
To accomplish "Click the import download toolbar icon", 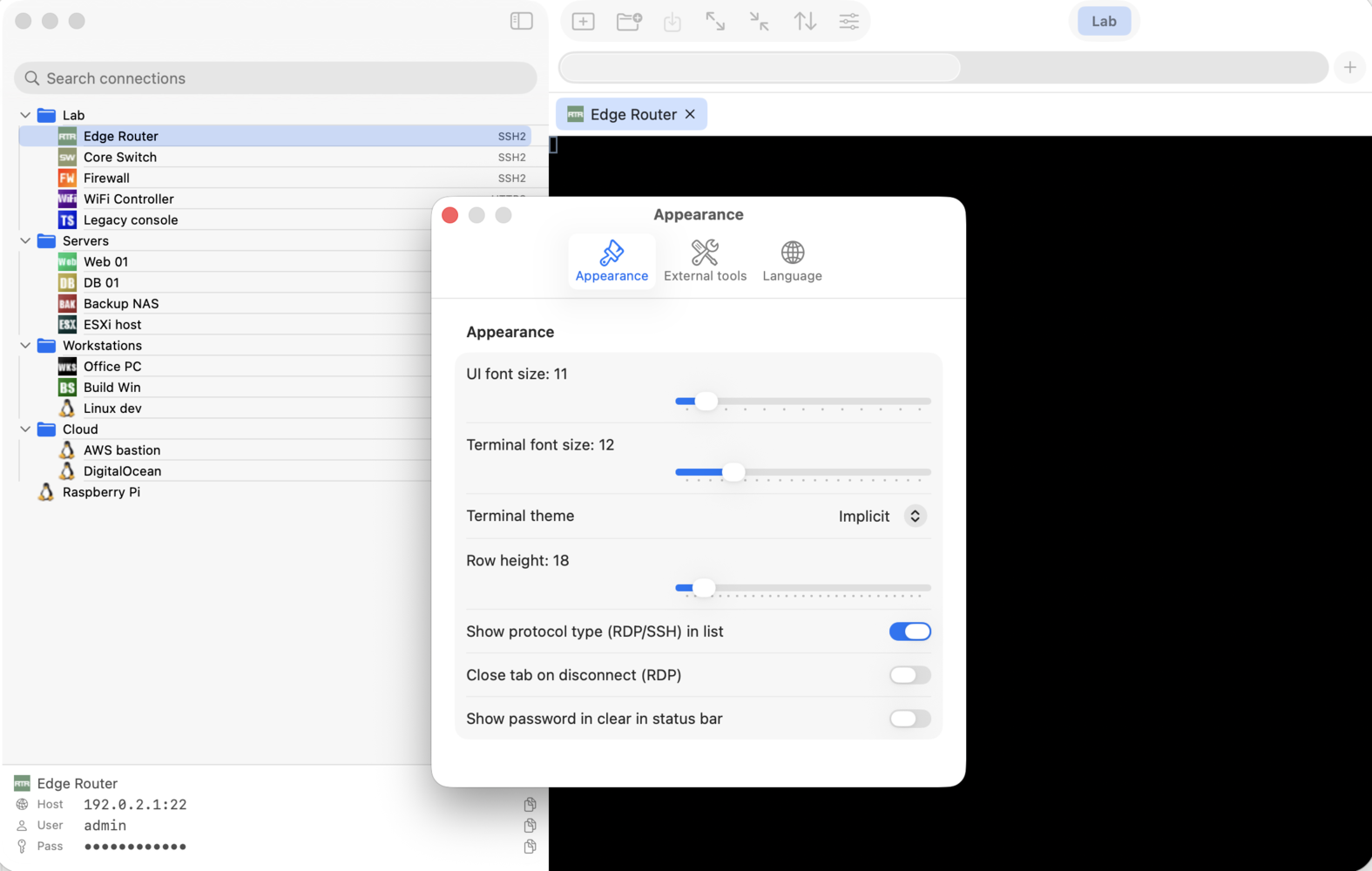I will coord(672,22).
